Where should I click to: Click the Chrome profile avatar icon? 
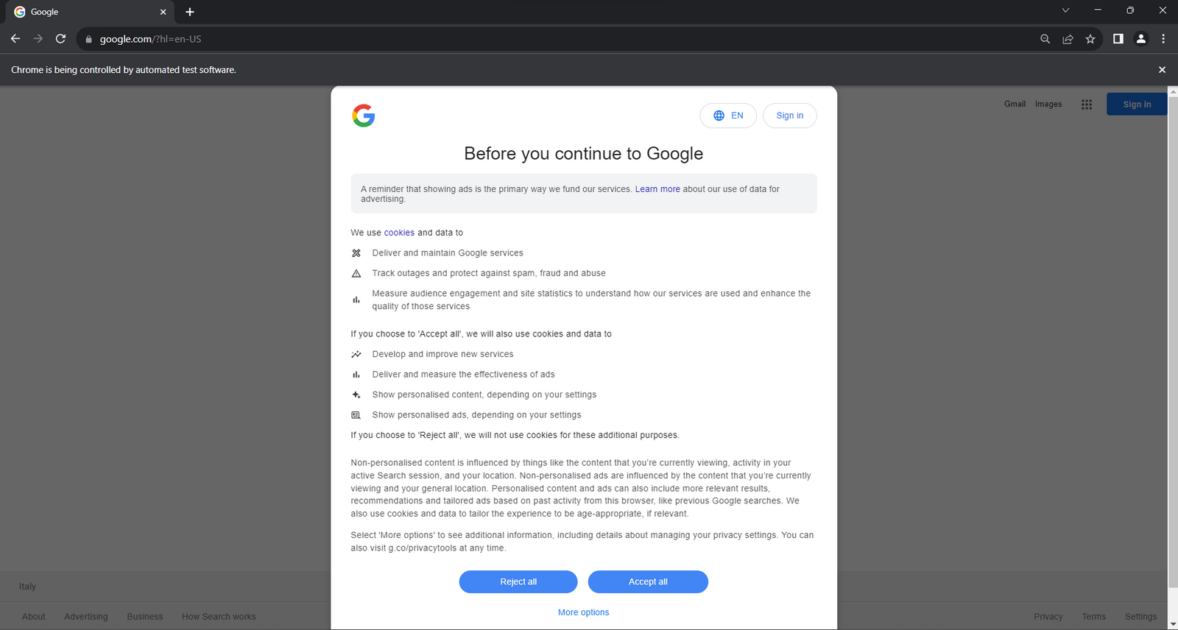(x=1141, y=39)
